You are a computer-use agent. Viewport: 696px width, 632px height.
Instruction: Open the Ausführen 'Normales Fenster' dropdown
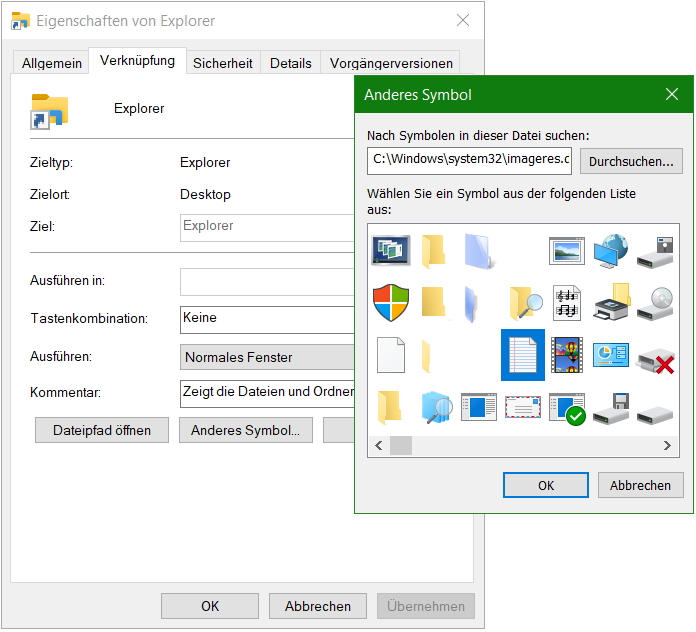(267, 357)
